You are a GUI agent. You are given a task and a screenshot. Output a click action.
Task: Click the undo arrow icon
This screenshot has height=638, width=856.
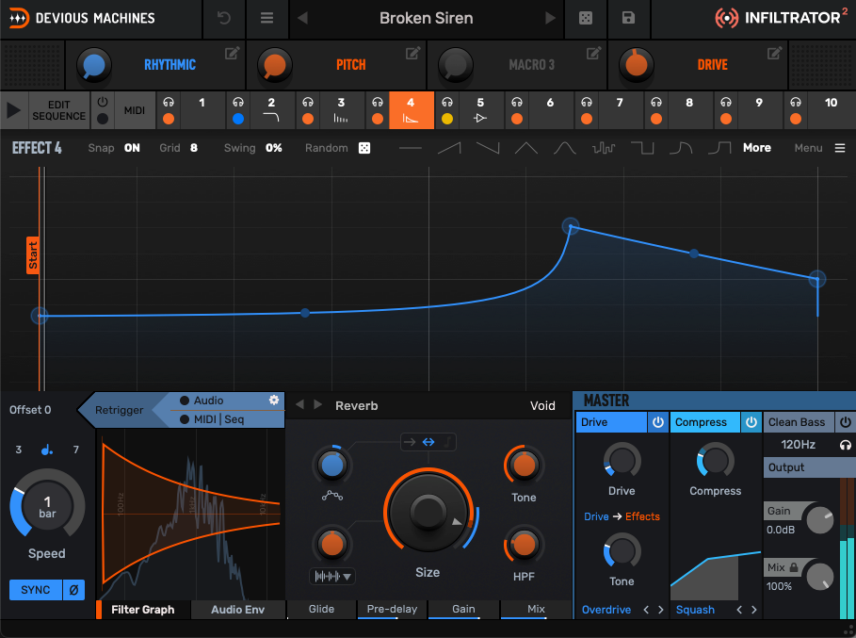click(224, 18)
